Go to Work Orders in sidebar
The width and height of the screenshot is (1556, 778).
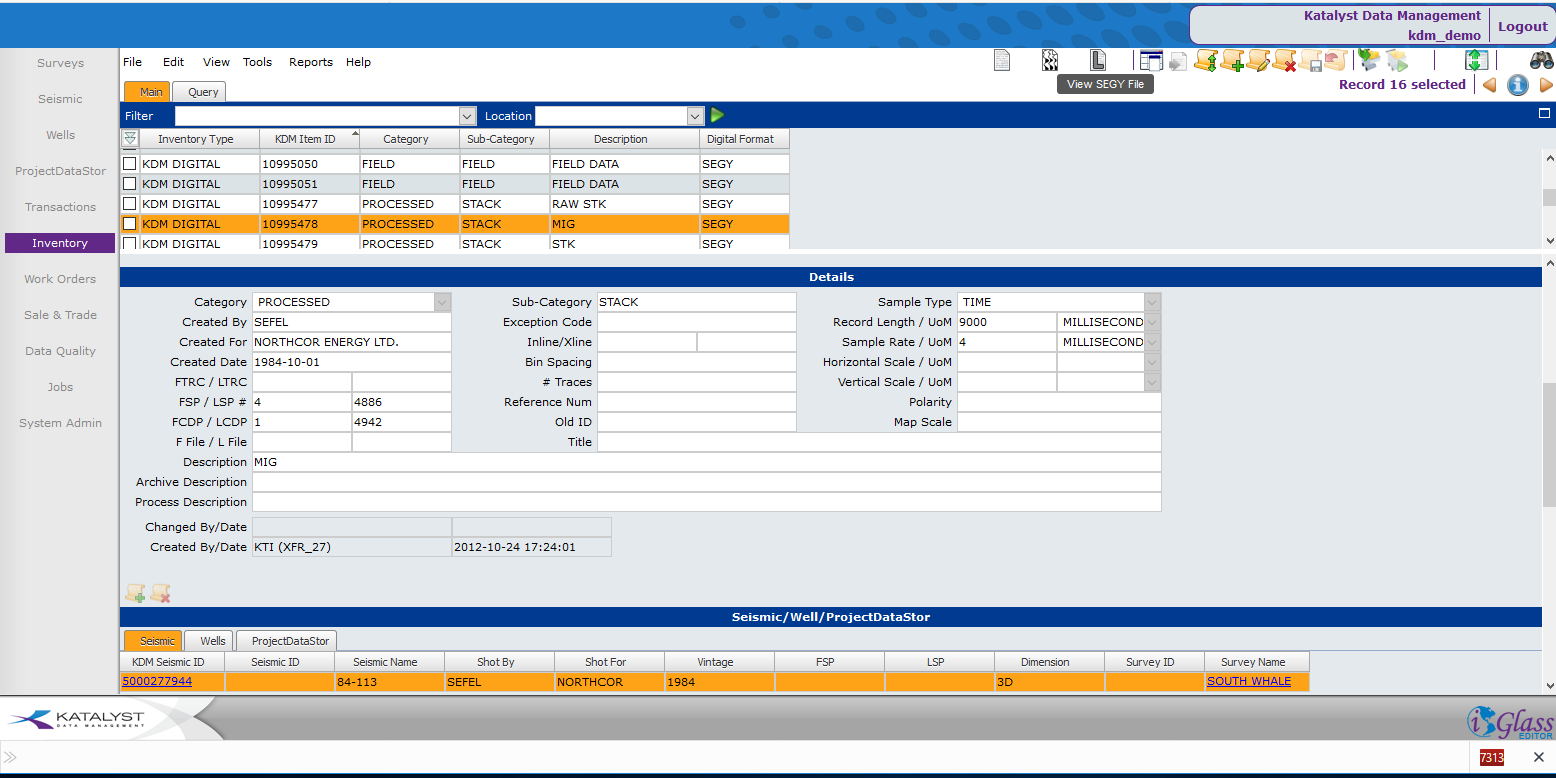click(60, 279)
